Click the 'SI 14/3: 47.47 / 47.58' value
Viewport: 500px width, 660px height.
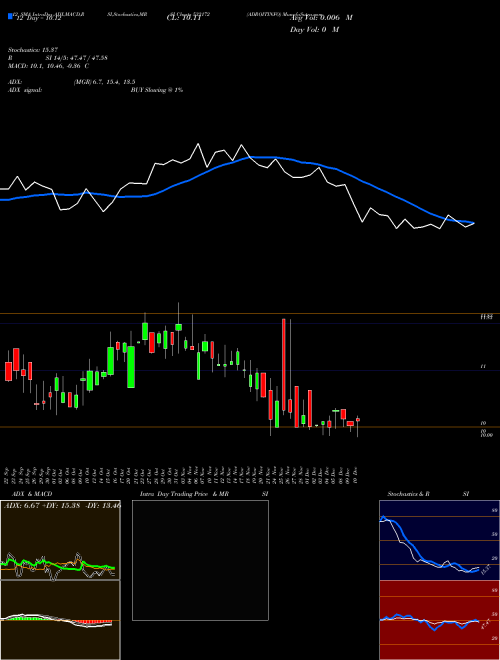point(77,58)
